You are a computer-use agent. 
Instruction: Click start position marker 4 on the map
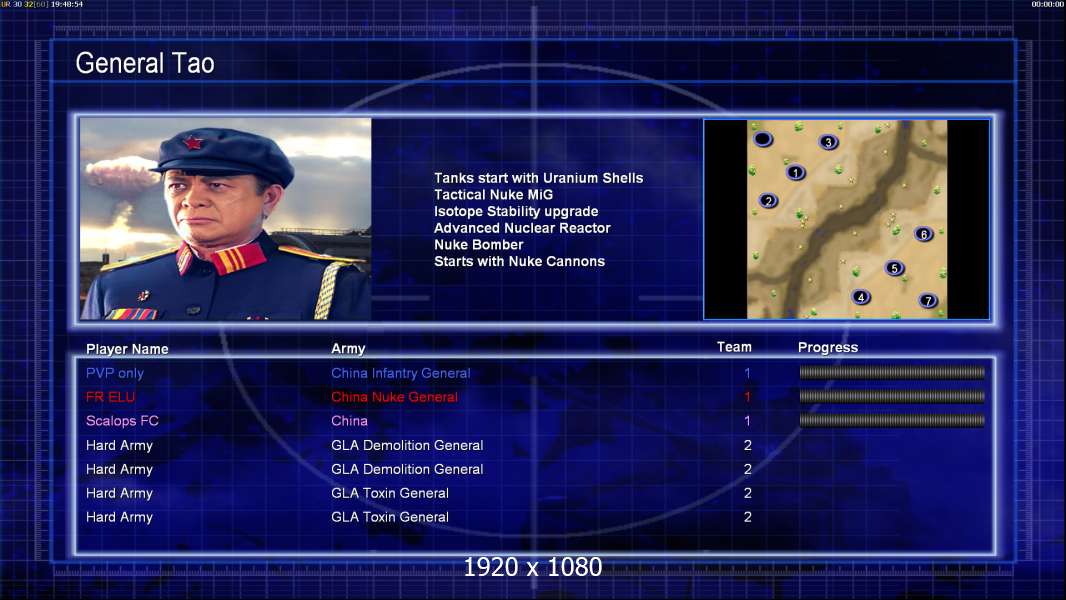(861, 297)
